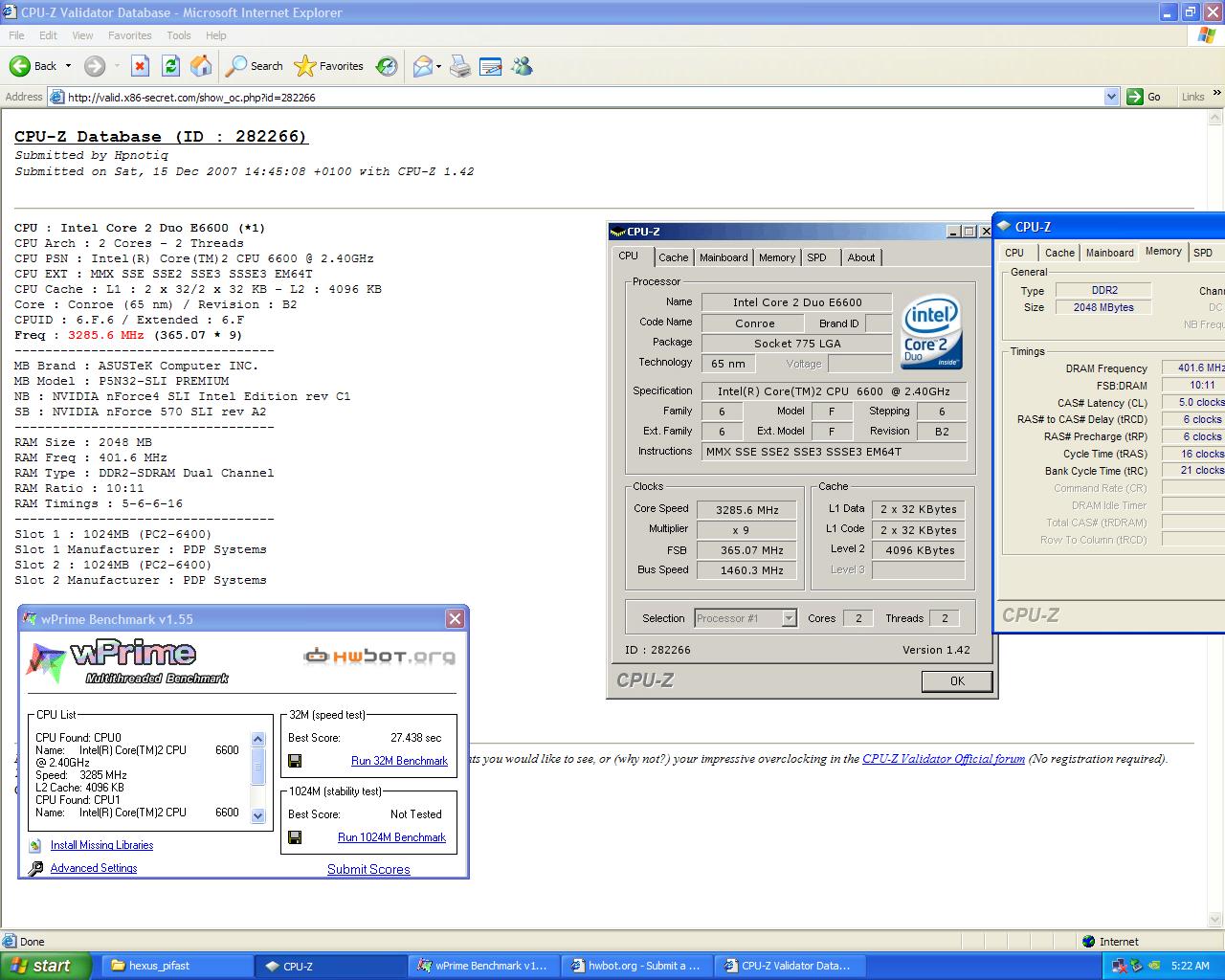This screenshot has width=1225, height=980.
Task: Stop page loading with the red X icon
Action: click(x=140, y=66)
